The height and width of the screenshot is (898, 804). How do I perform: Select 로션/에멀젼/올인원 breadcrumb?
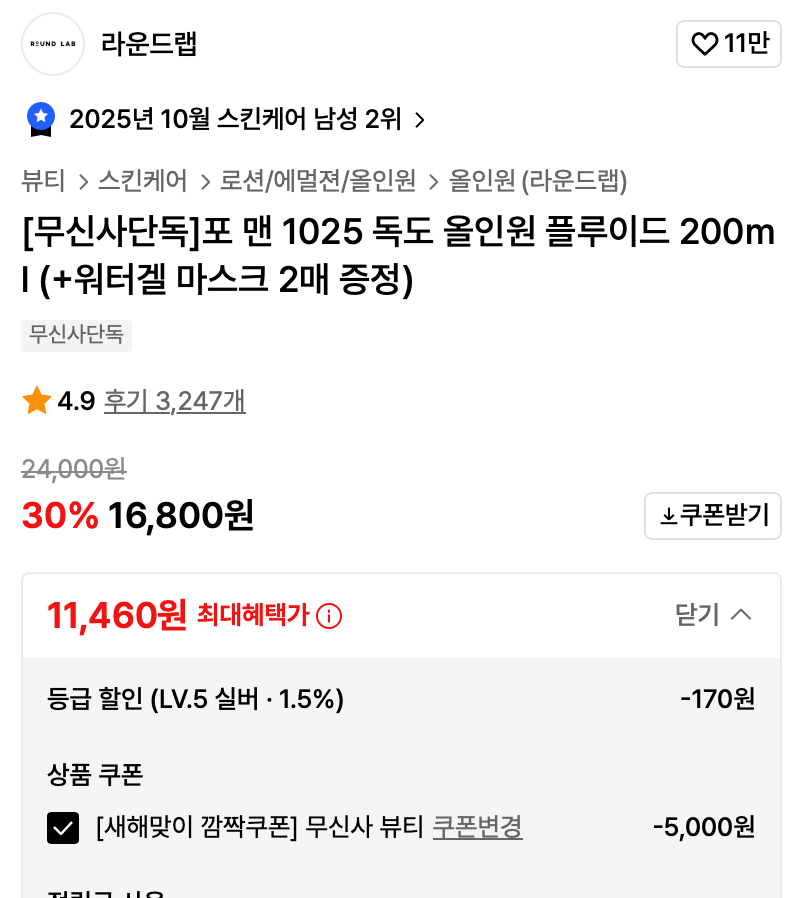318,181
